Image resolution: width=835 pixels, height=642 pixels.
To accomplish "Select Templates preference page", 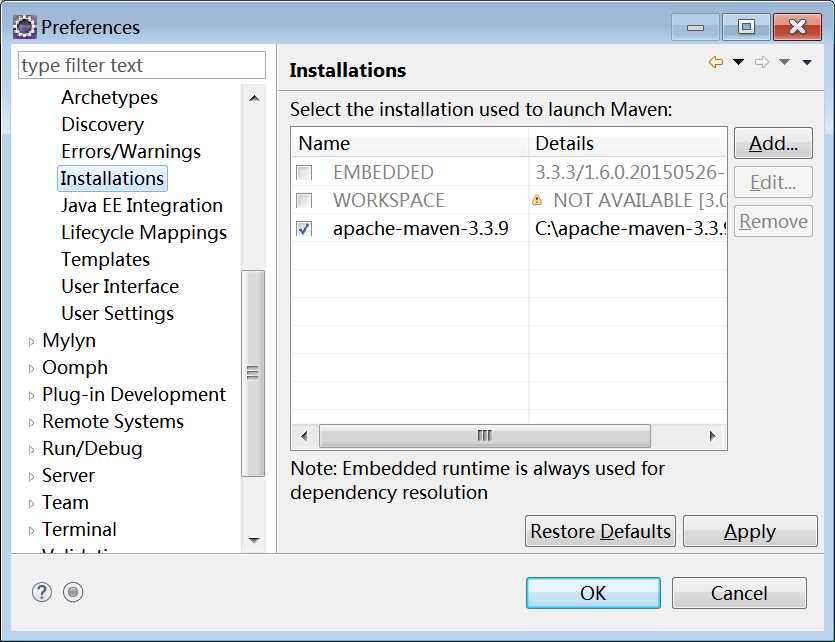I will 105,259.
